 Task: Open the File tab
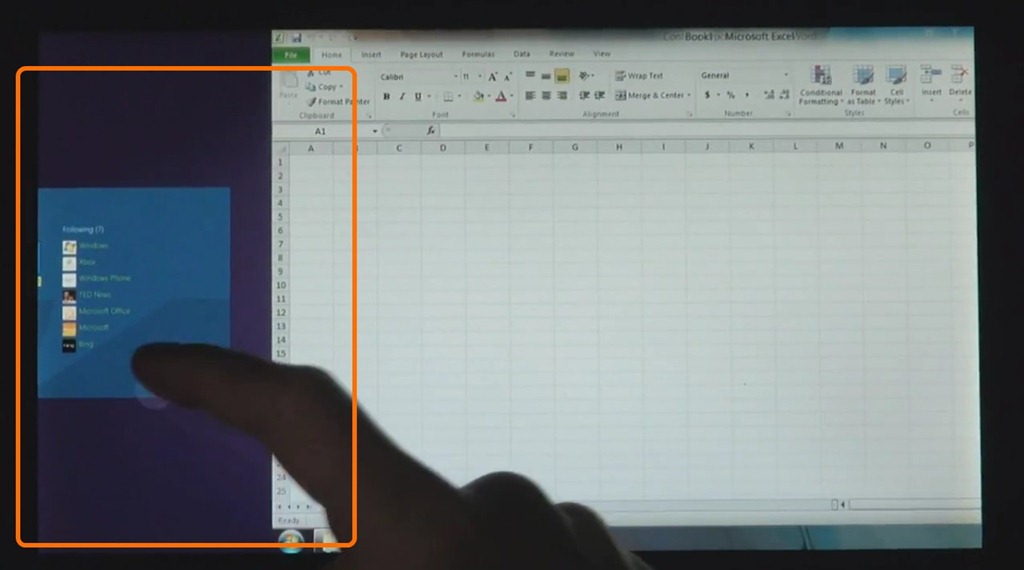click(291, 55)
